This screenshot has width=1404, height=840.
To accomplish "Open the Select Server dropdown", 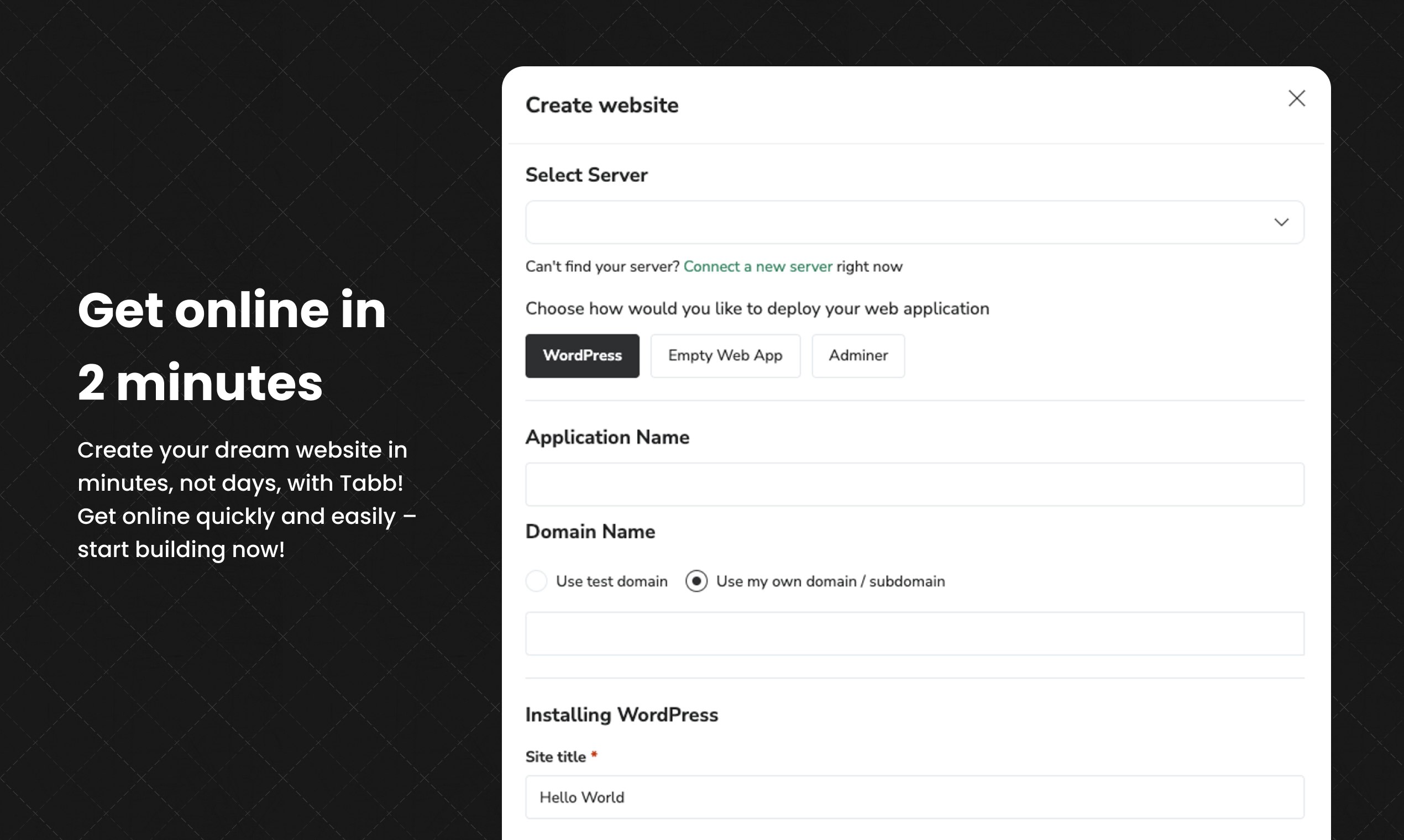I will tap(914, 222).
